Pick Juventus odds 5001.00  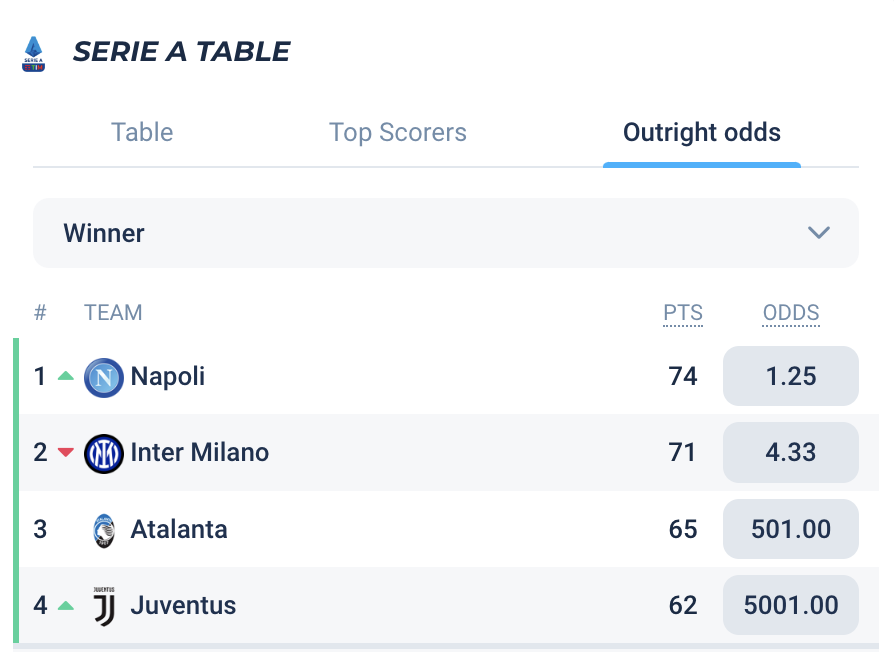pos(791,605)
